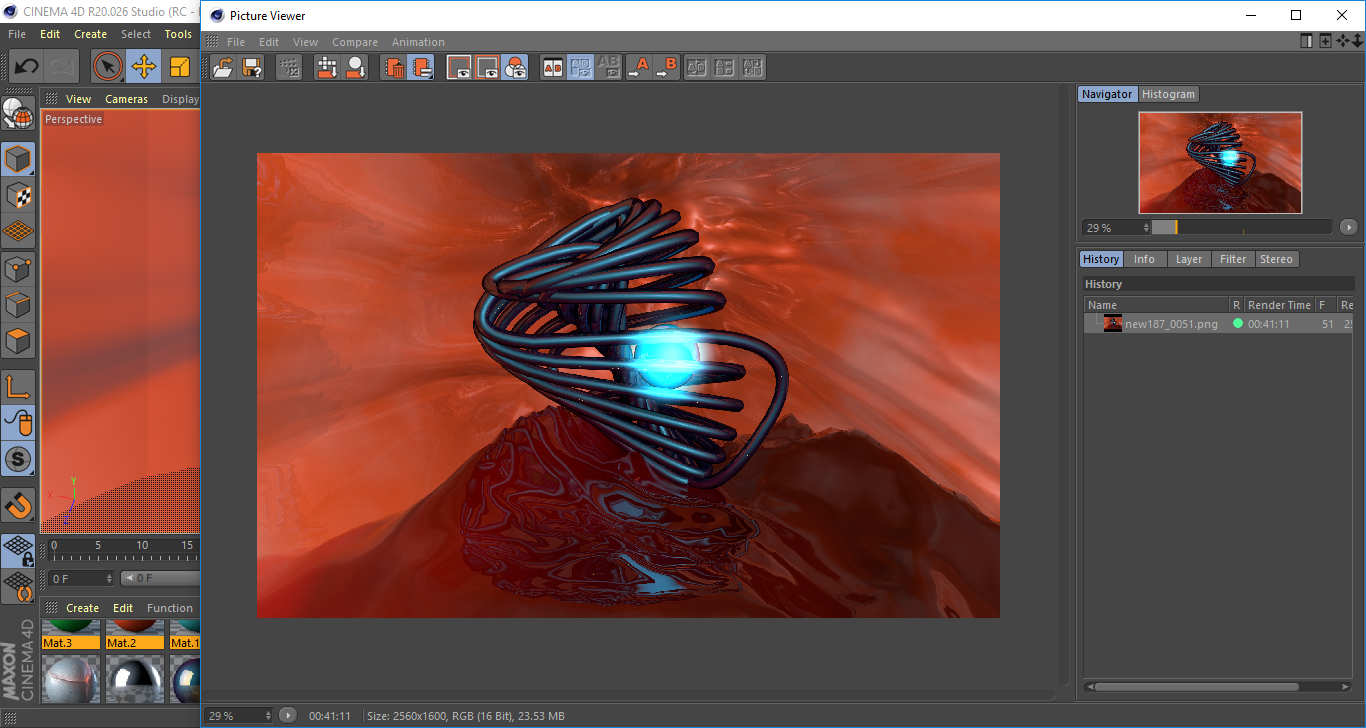Select the Move tool in Cinema 4D
This screenshot has height=728, width=1366.
coord(144,67)
